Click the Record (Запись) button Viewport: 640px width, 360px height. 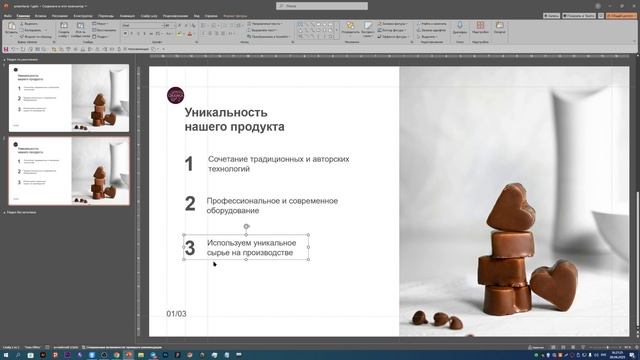pos(551,16)
